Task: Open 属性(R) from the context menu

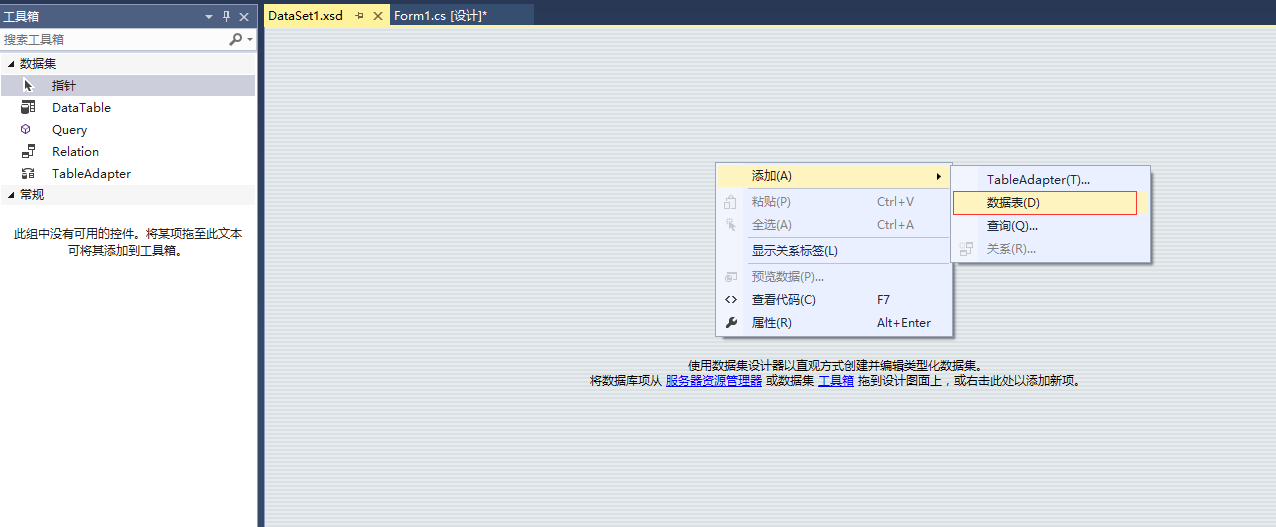Action: (834, 322)
